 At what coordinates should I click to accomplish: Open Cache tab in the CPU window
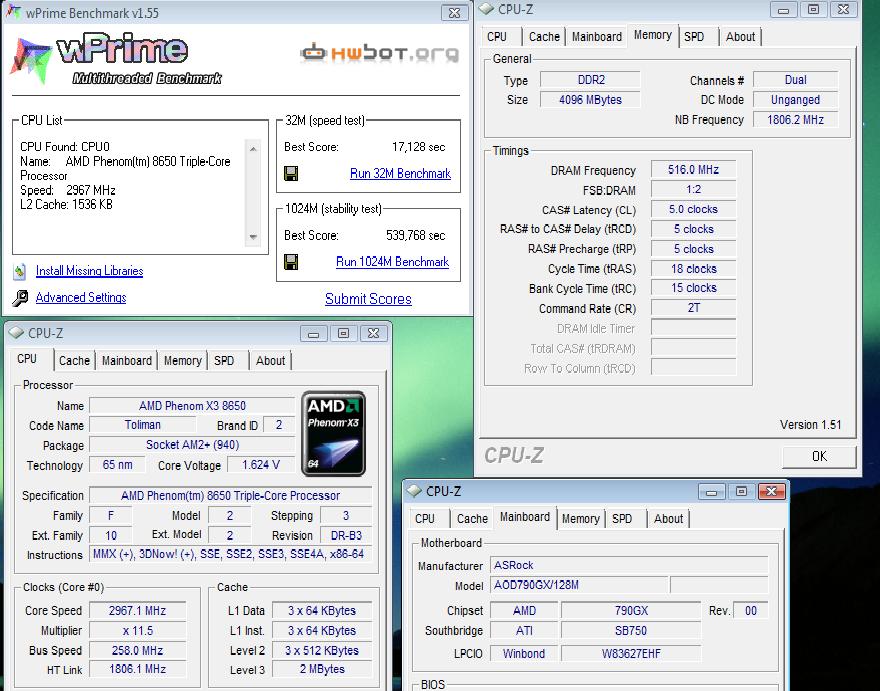pyautogui.click(x=74, y=361)
